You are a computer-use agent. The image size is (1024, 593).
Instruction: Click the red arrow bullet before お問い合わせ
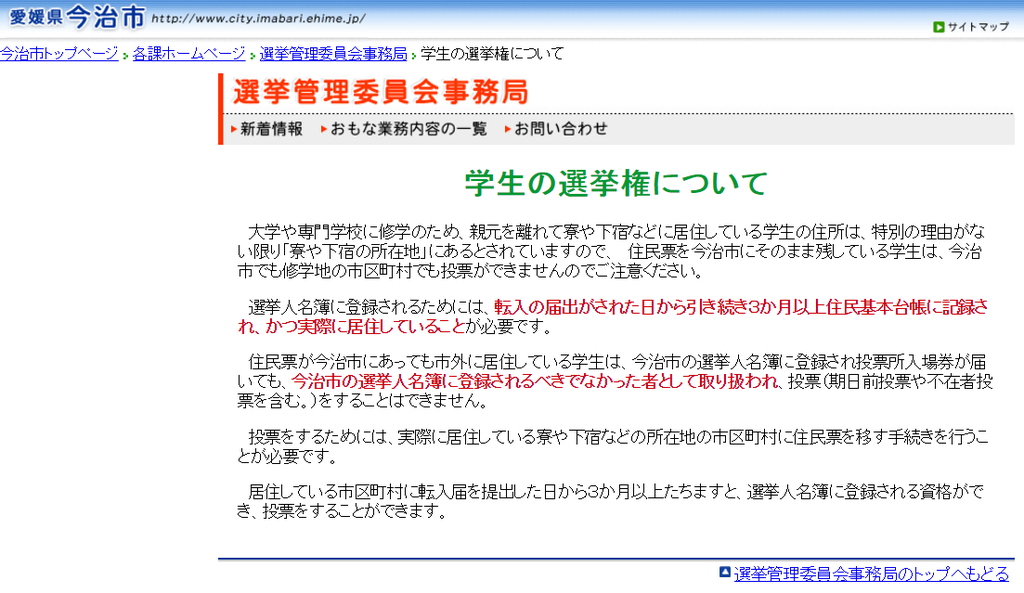pos(506,128)
